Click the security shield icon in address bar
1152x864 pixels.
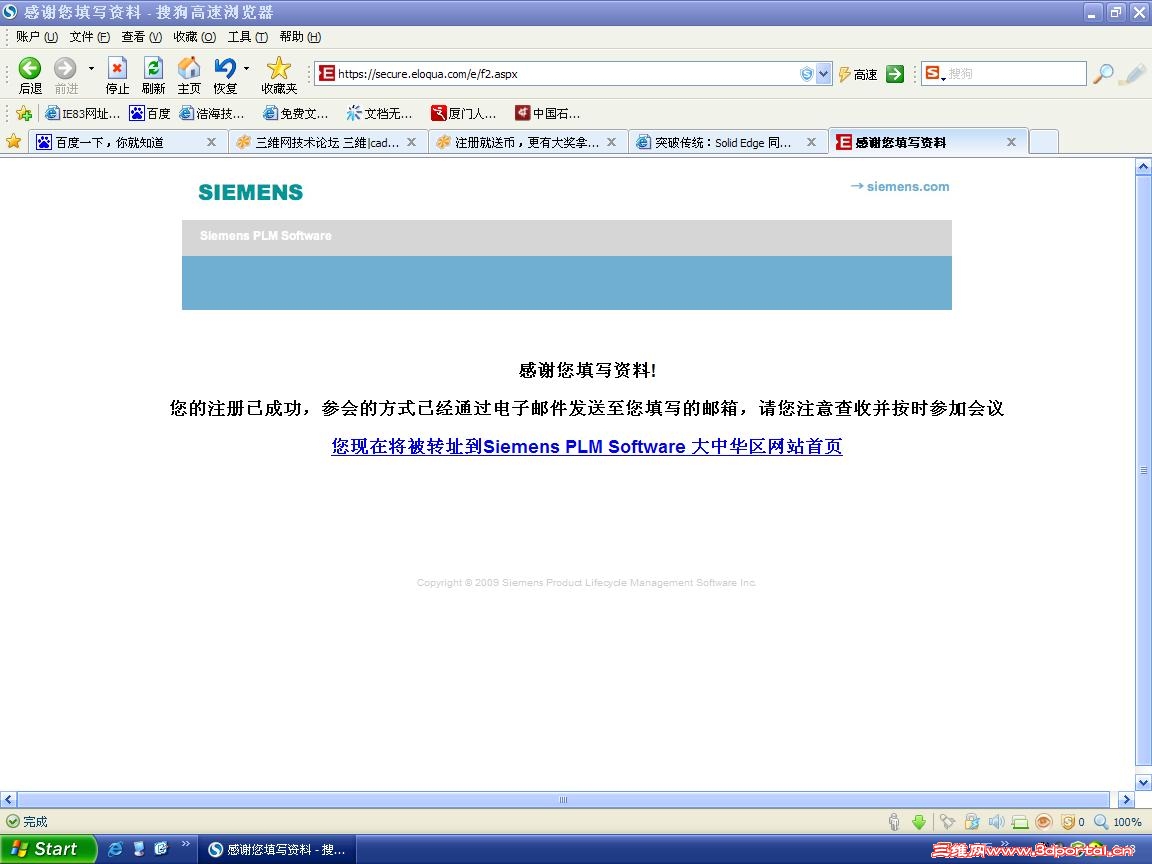pyautogui.click(x=807, y=73)
